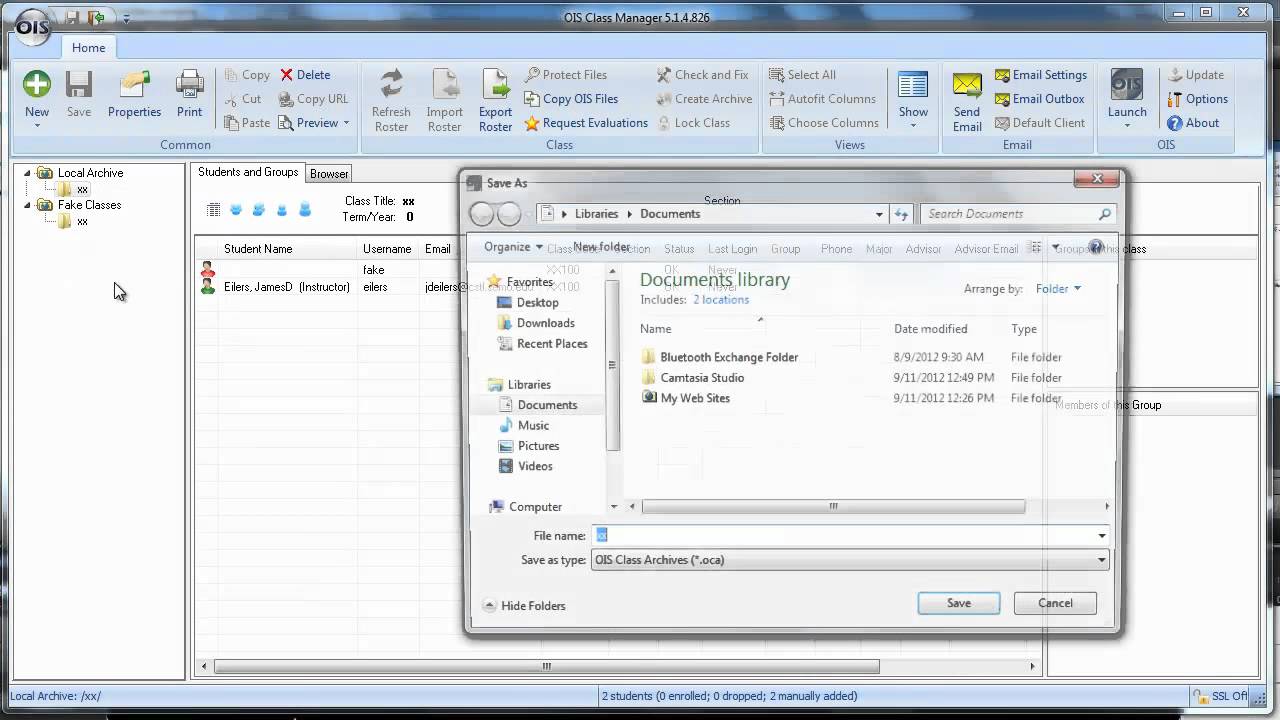Image resolution: width=1280 pixels, height=720 pixels.
Task: Click the Update command in OIS group
Action: pos(1195,75)
